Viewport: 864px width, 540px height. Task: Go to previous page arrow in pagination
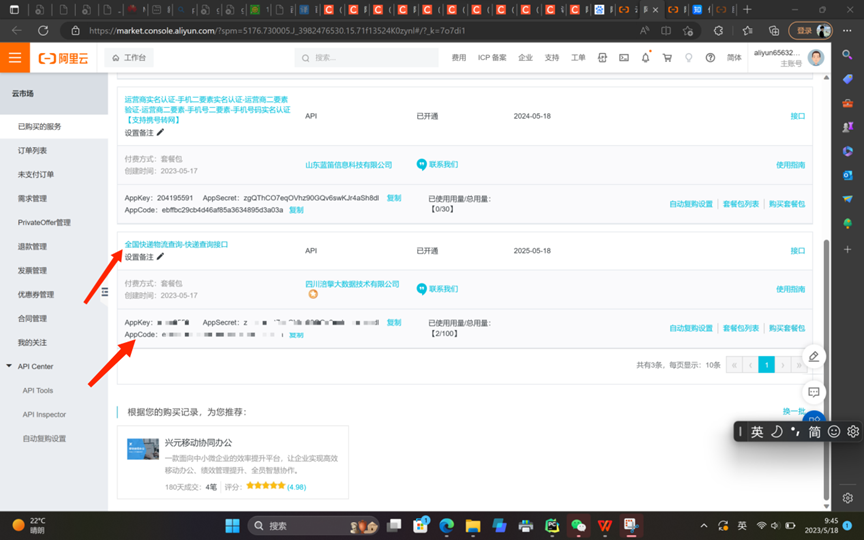click(750, 365)
